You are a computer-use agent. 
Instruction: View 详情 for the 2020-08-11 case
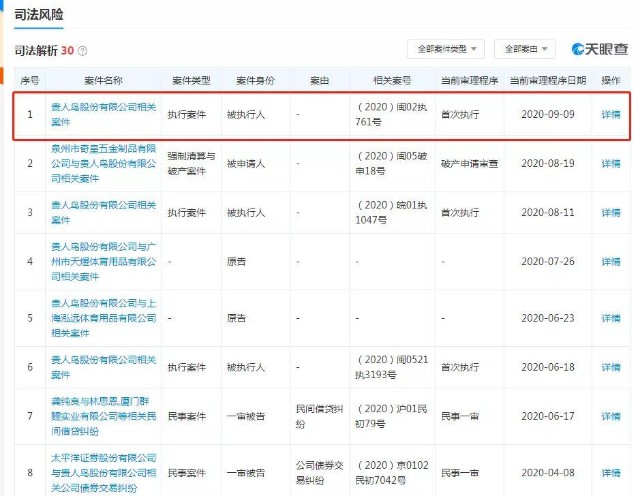click(x=611, y=212)
